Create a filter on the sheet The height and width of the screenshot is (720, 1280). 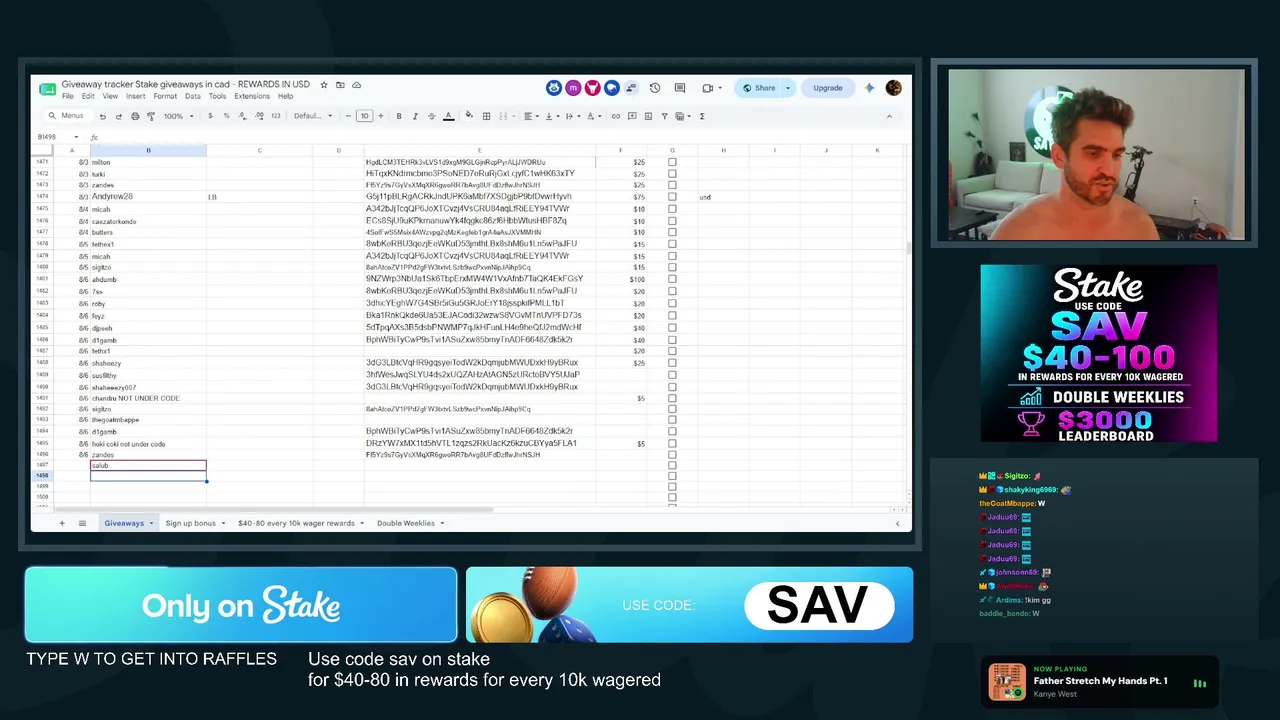(664, 116)
